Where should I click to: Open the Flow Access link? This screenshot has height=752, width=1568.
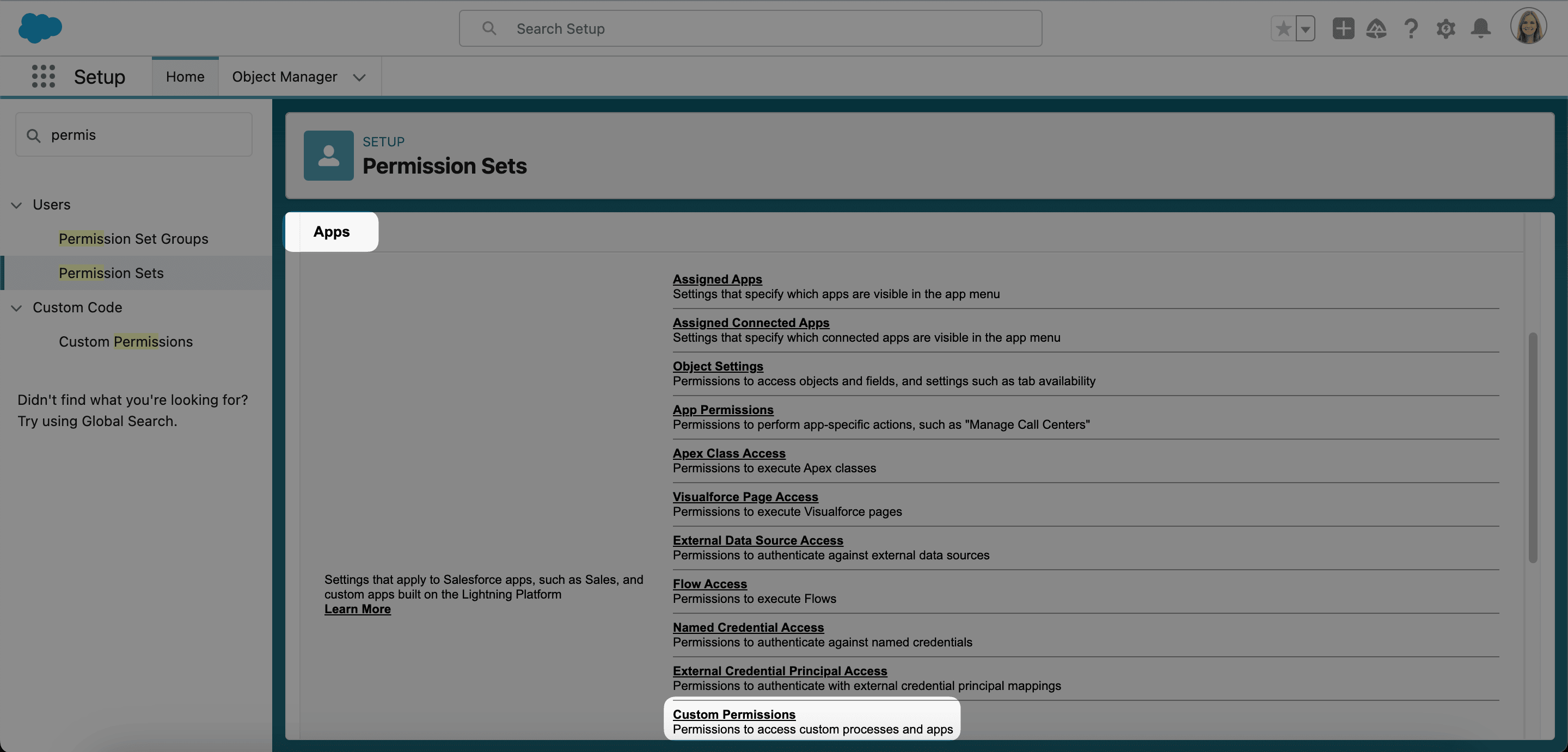[x=710, y=583]
